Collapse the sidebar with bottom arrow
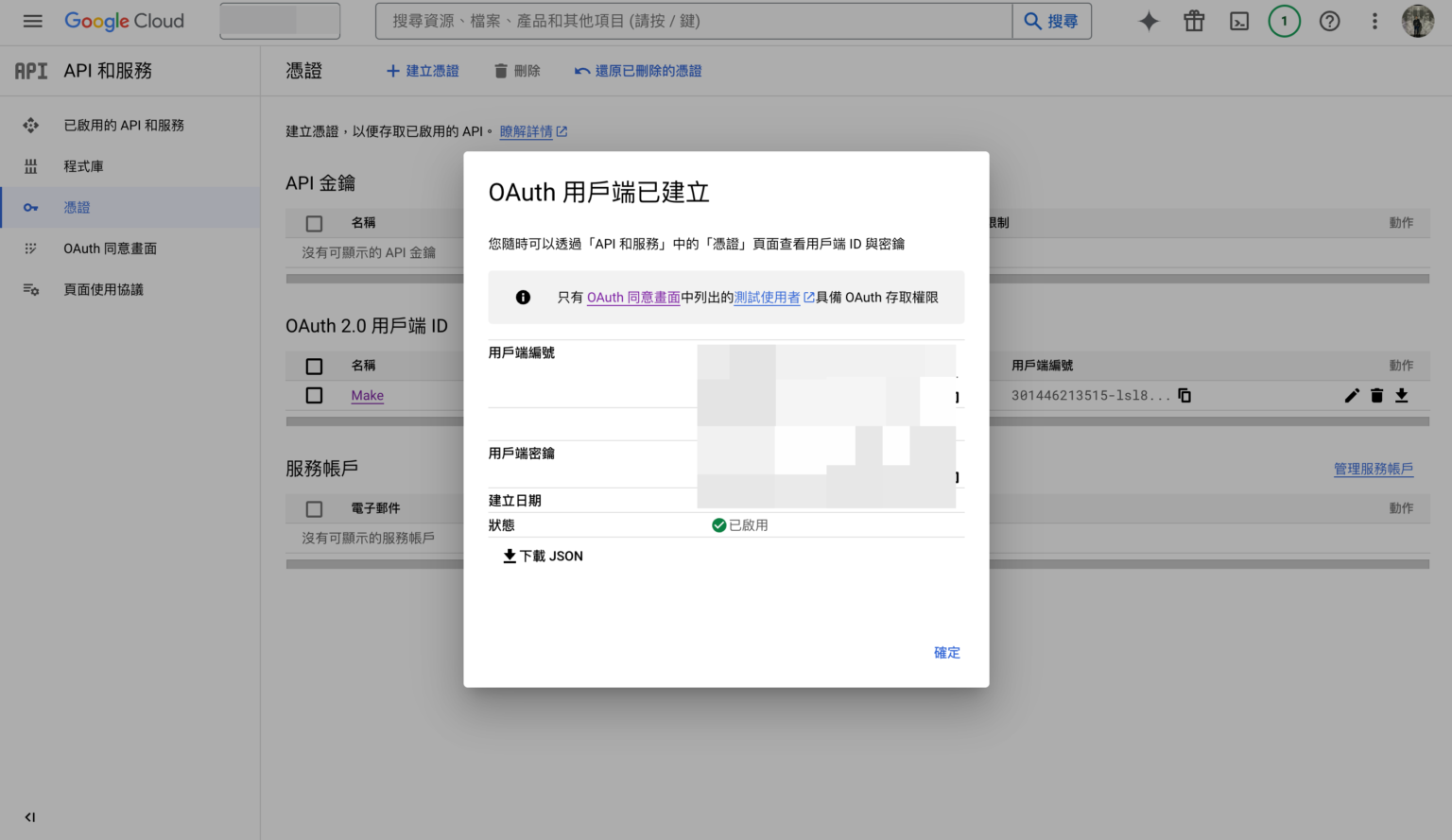The width and height of the screenshot is (1452, 840). tap(29, 816)
